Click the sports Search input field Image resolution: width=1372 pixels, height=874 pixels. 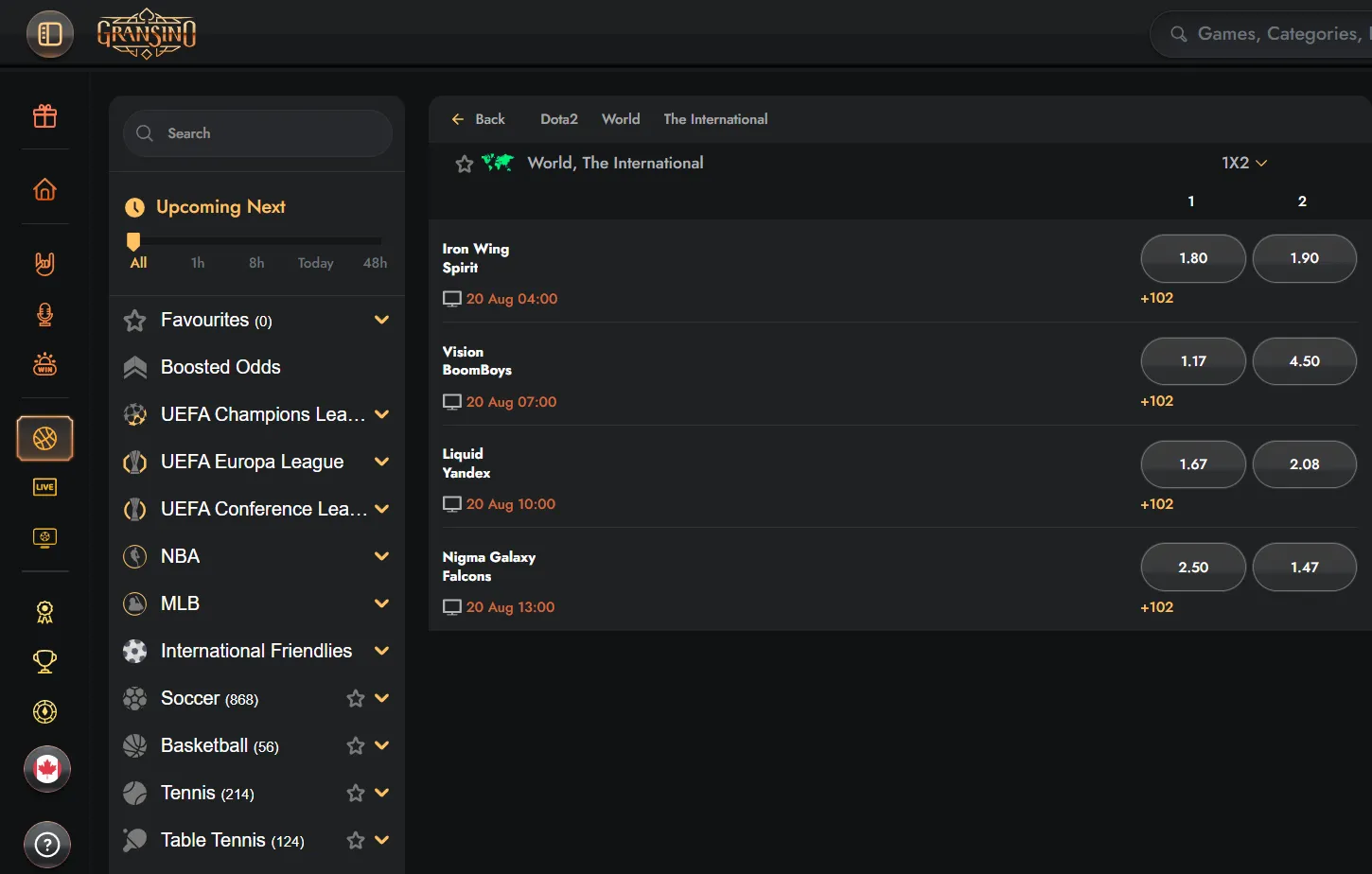[x=257, y=133]
